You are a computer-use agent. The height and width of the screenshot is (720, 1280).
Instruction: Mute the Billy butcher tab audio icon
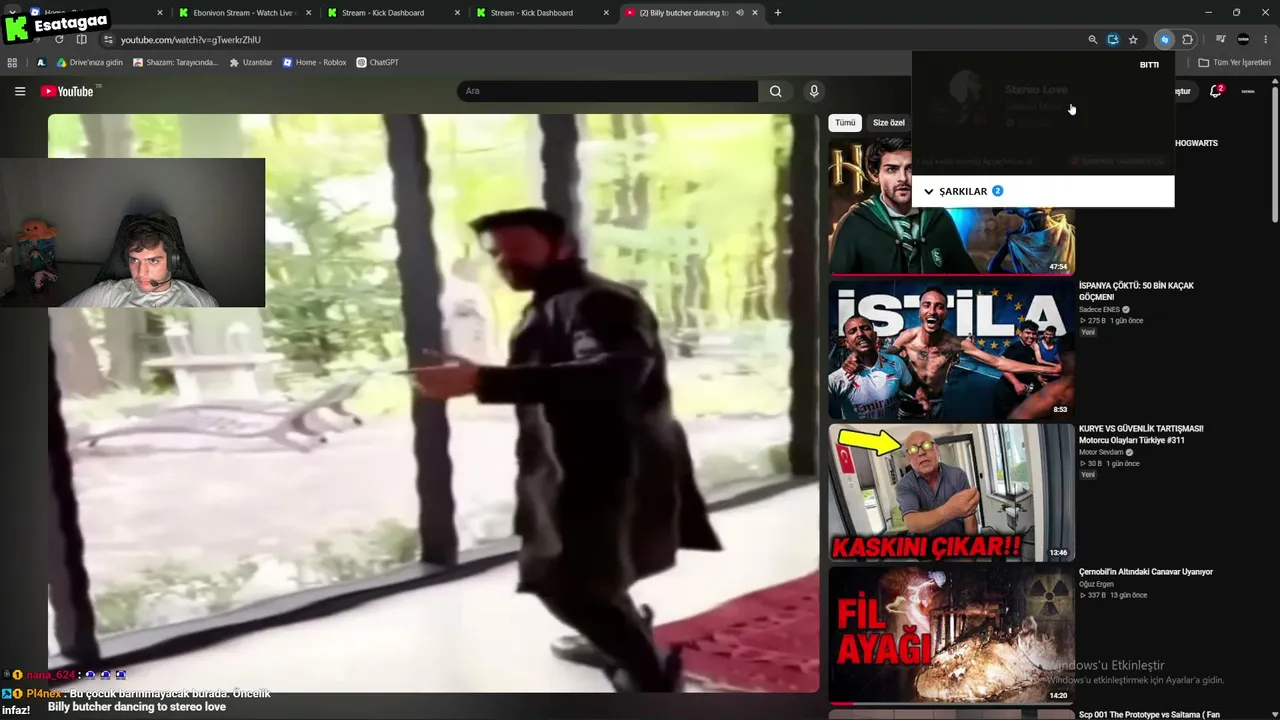pos(740,13)
